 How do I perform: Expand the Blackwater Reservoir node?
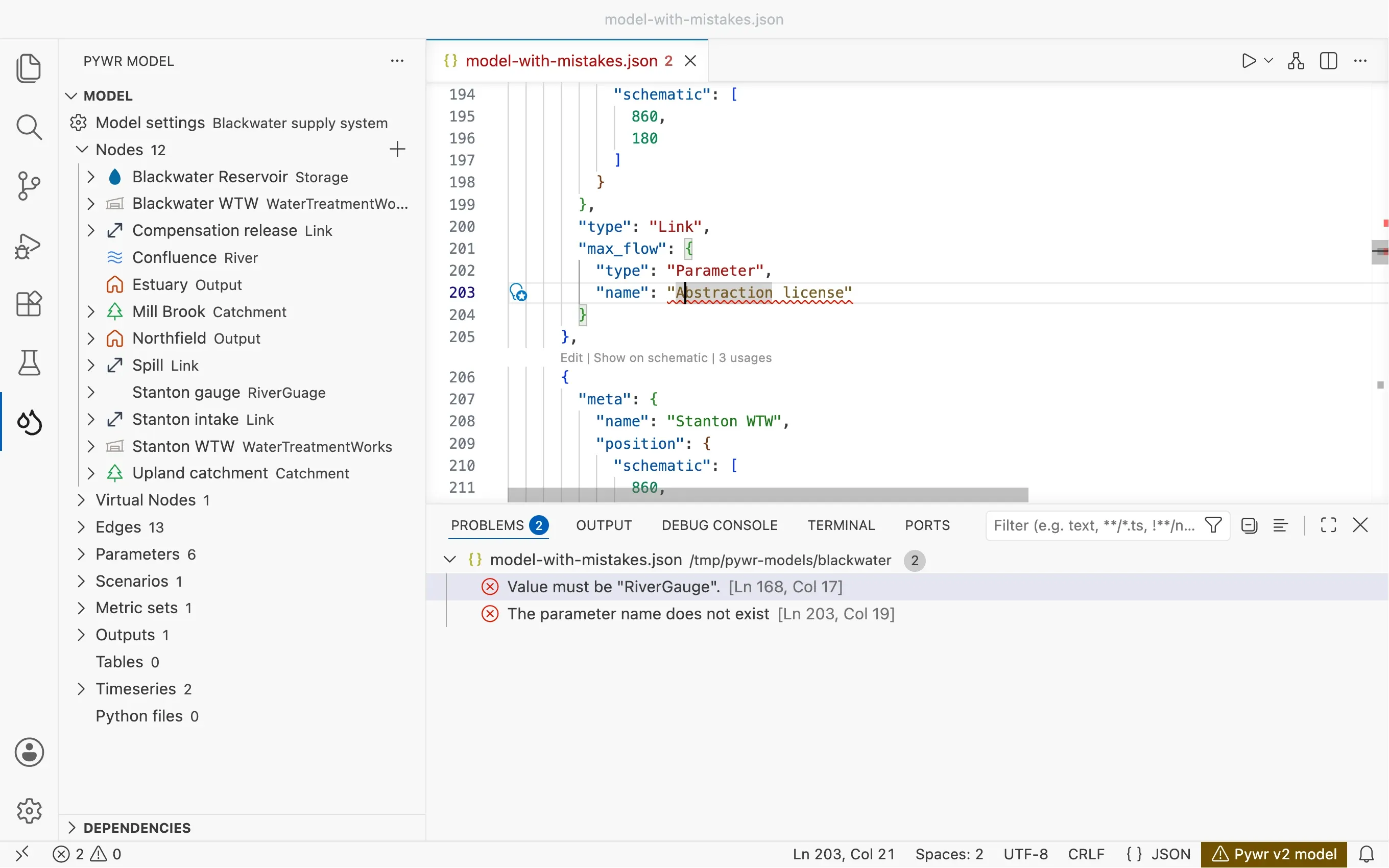click(x=91, y=177)
